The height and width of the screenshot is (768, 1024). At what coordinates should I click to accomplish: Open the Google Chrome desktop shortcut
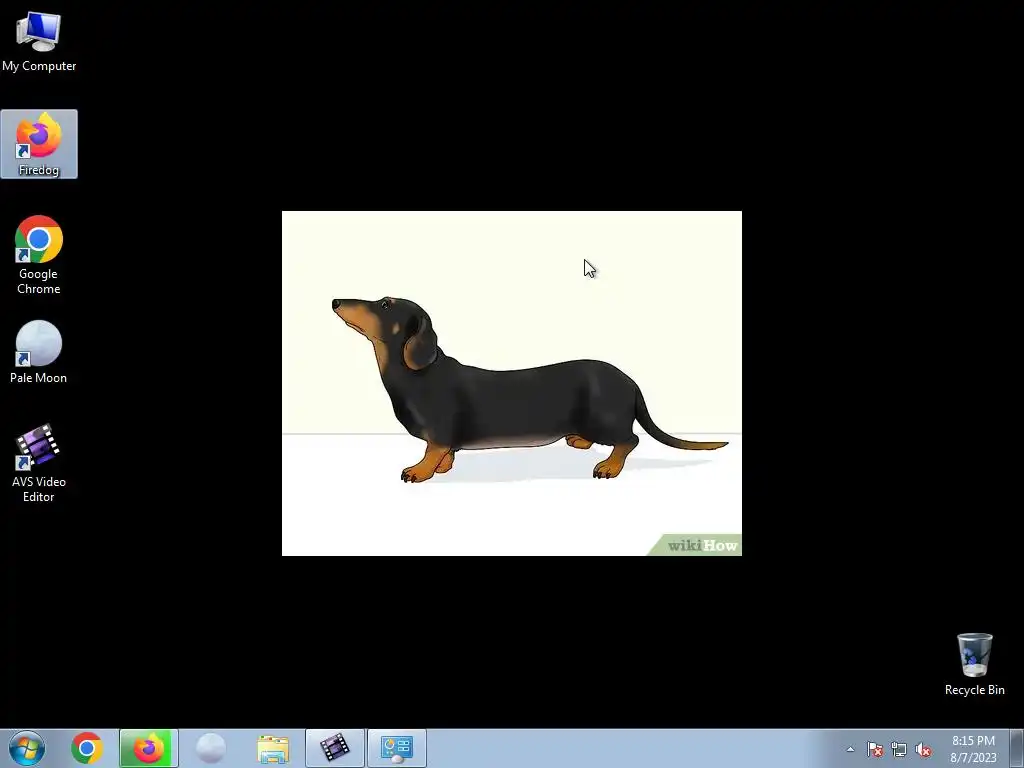point(39,255)
